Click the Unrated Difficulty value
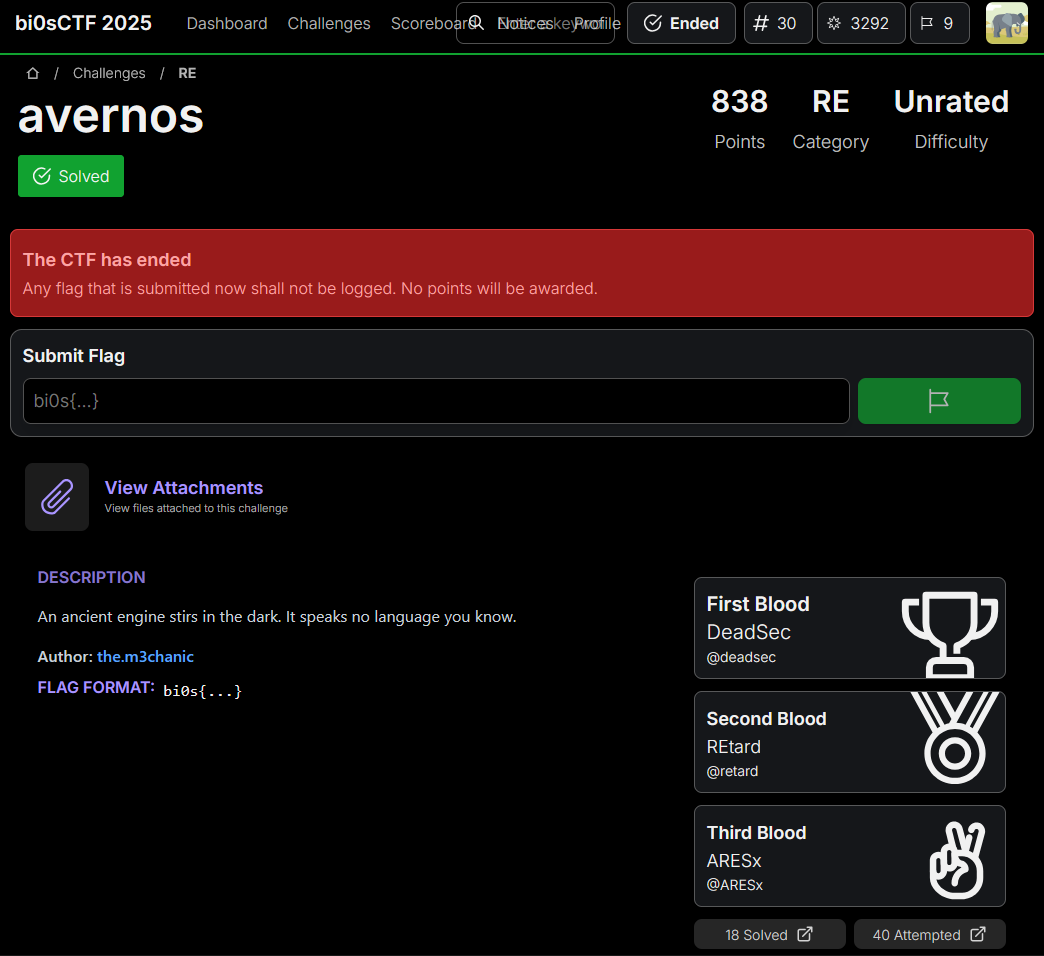 [x=951, y=102]
